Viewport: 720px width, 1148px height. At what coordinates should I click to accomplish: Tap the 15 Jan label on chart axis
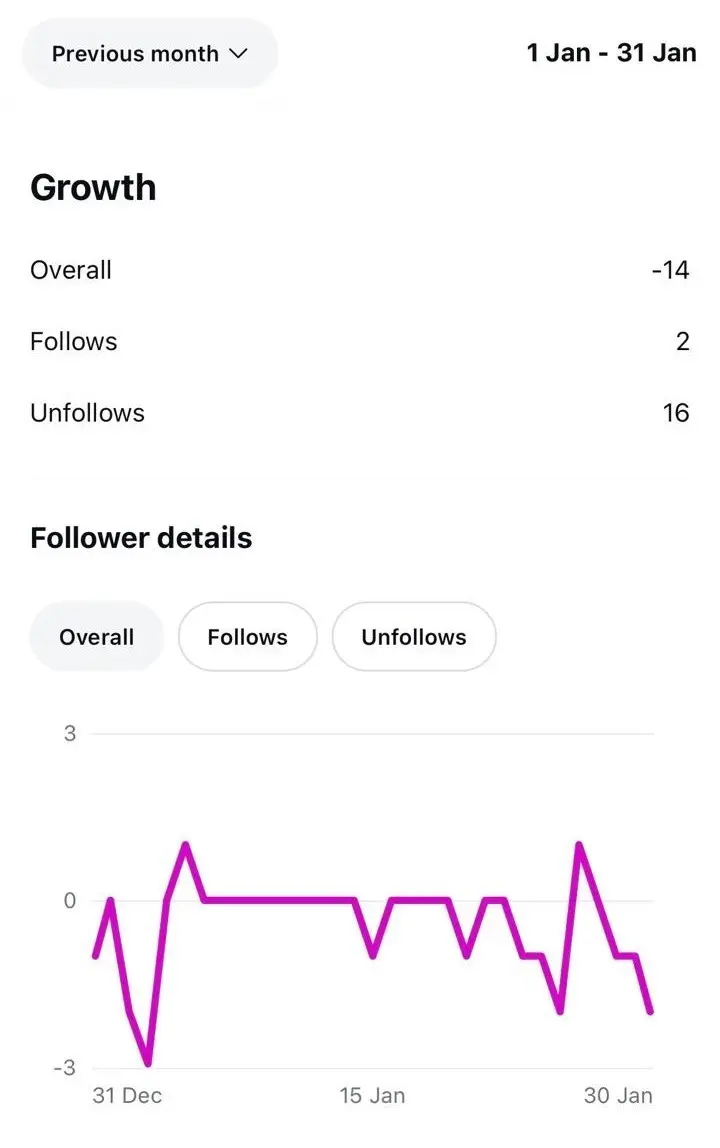pos(372,1095)
